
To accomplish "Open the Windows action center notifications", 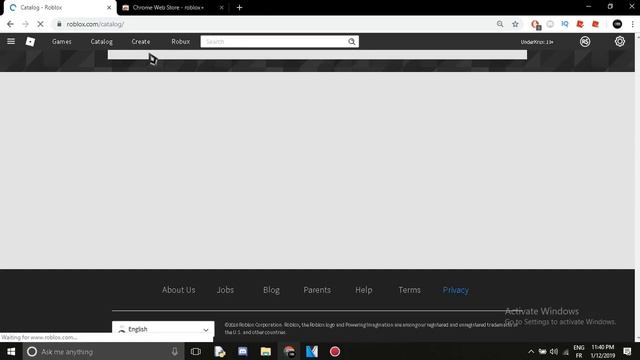I will point(627,351).
